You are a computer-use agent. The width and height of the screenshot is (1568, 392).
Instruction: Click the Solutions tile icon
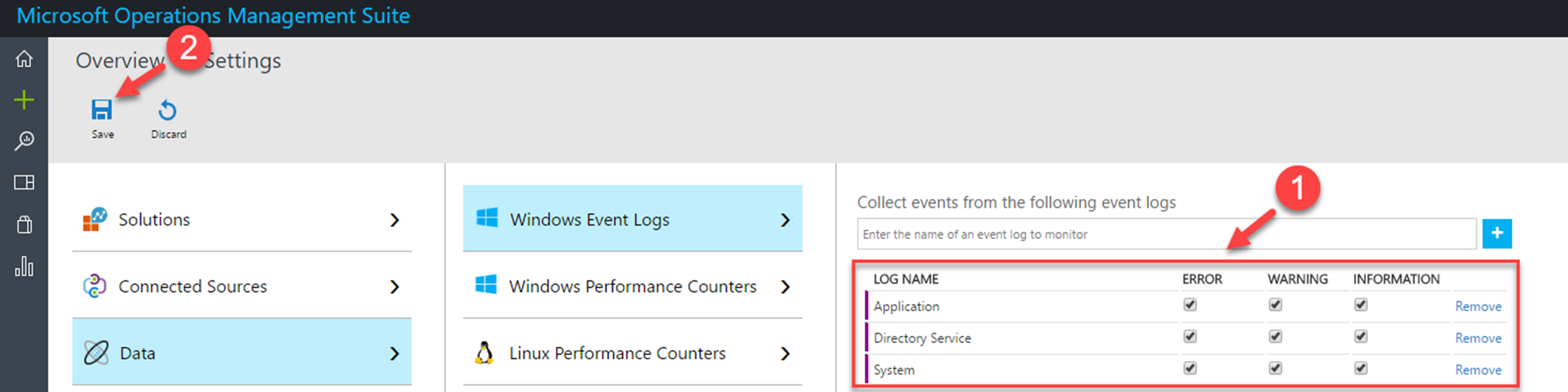94,220
